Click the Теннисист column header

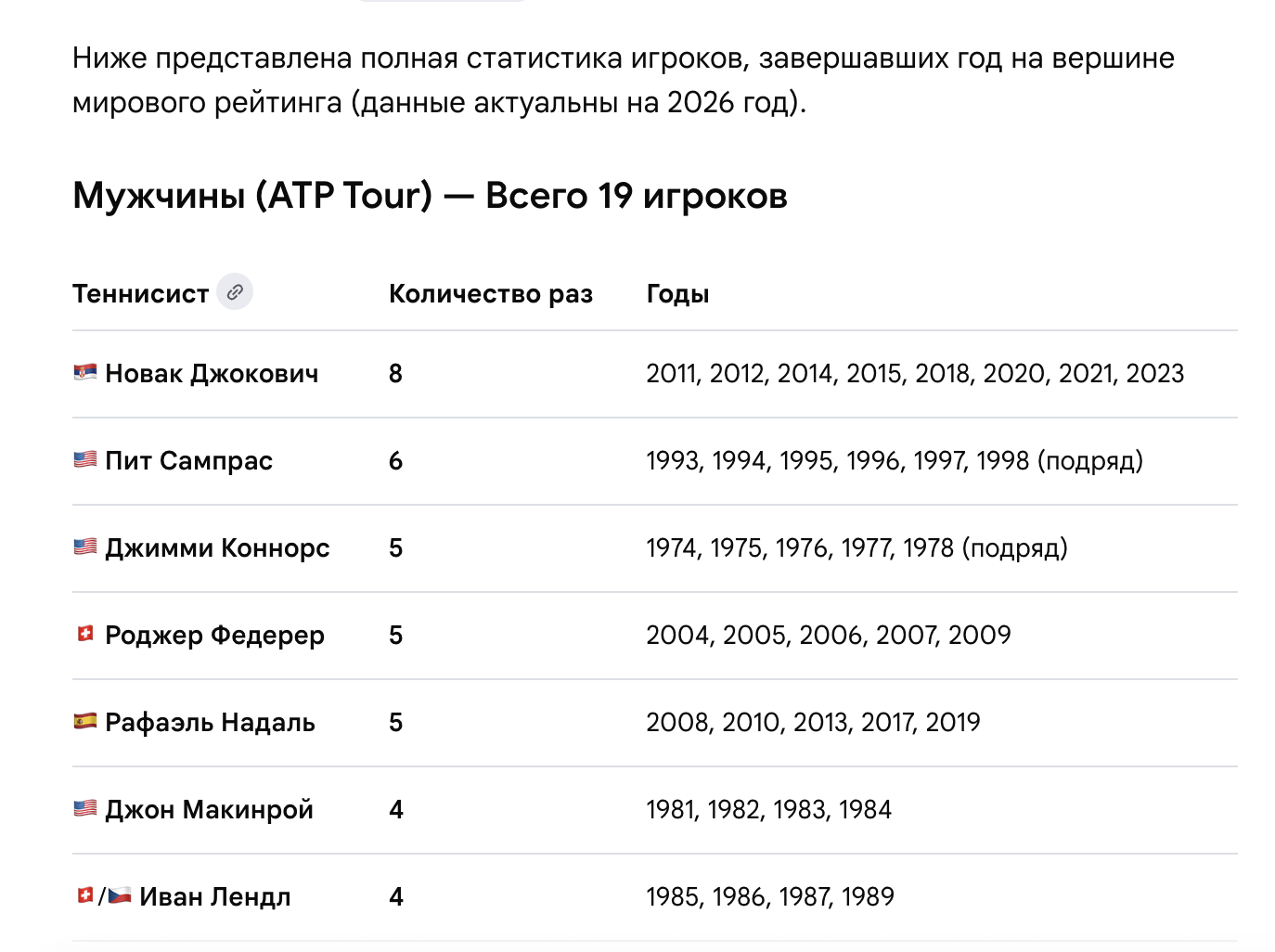141,293
